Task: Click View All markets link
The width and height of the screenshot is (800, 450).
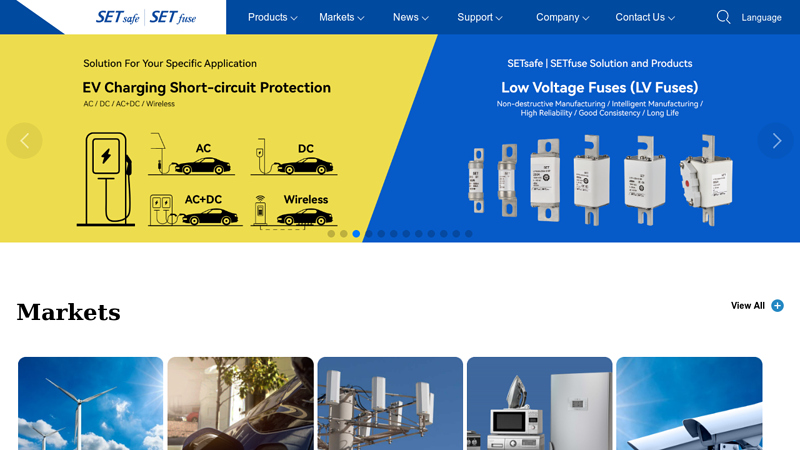Action: pos(747,306)
